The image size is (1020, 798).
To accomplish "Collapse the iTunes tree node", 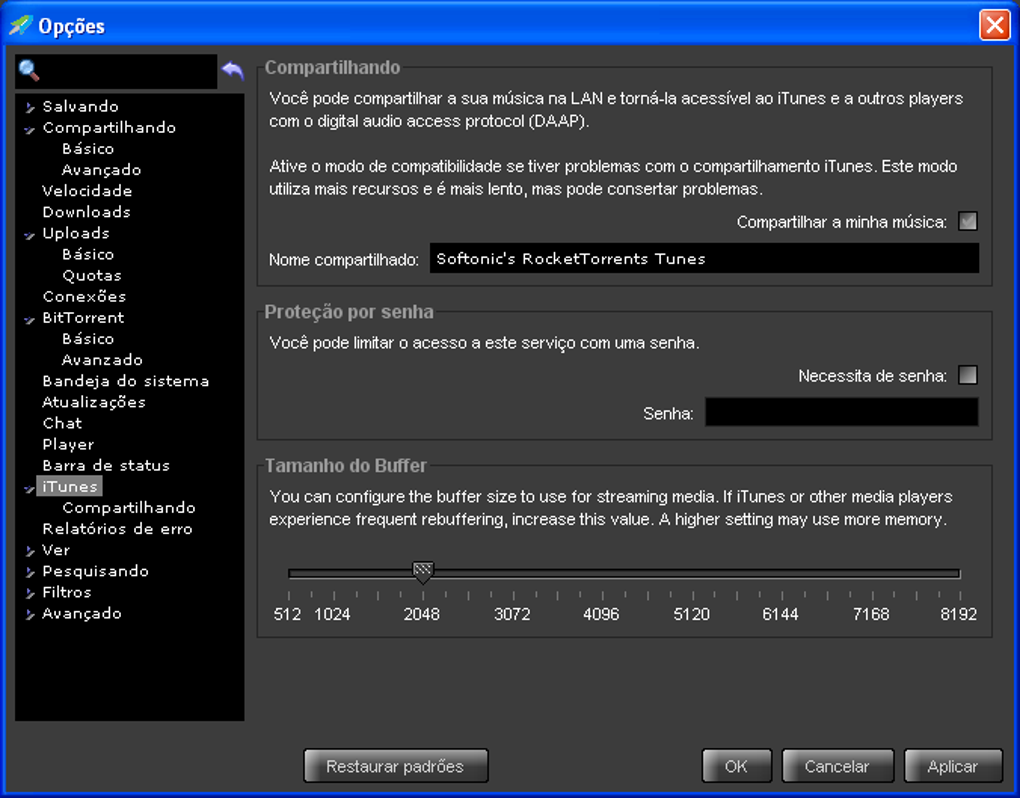I will coord(29,487).
